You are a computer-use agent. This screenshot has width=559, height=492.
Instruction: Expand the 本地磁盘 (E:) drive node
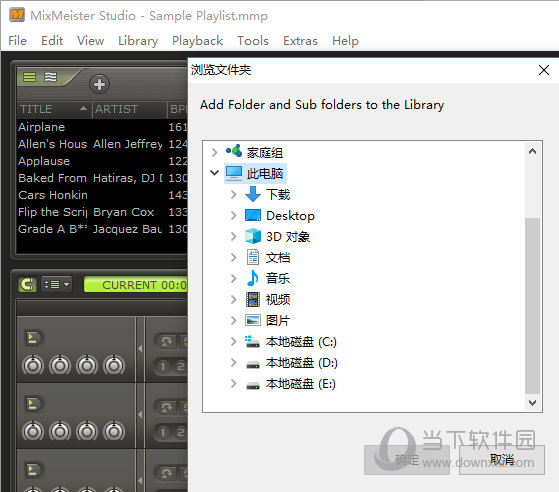[234, 384]
